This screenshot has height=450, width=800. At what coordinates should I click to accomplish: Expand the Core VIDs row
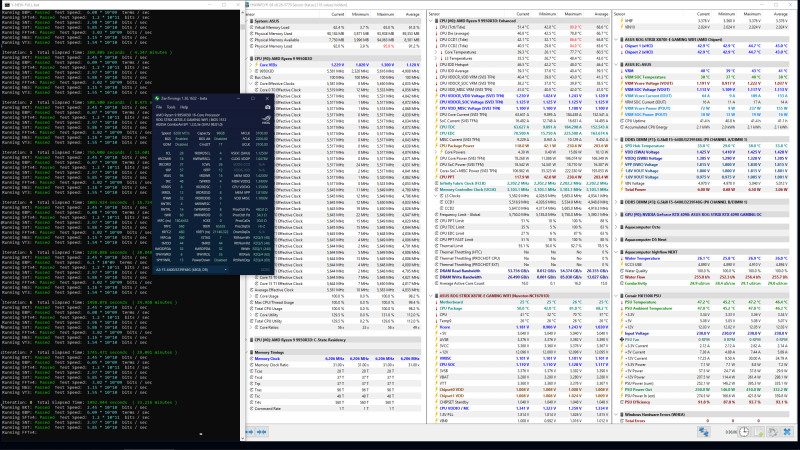251,65
